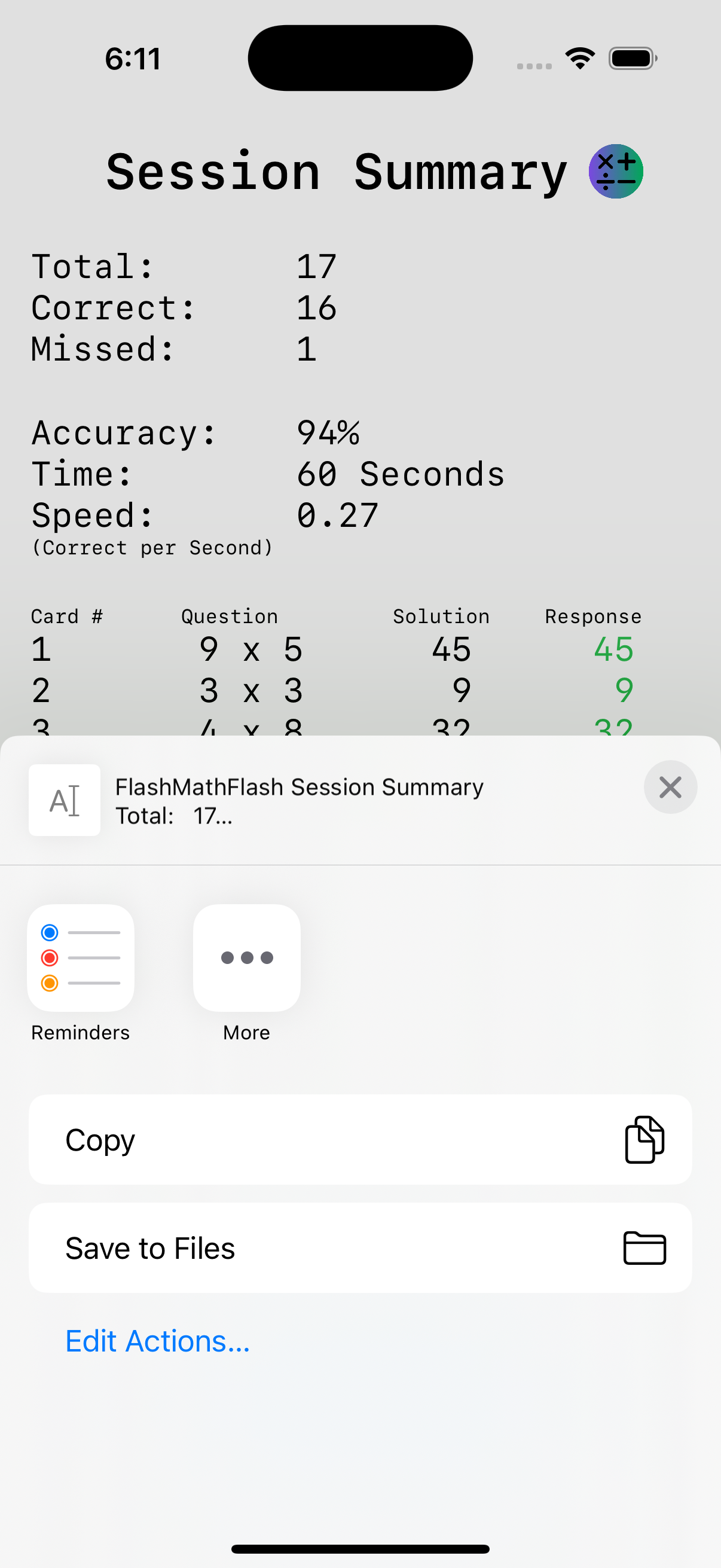Tap the 9 x 5 question row

point(250,649)
